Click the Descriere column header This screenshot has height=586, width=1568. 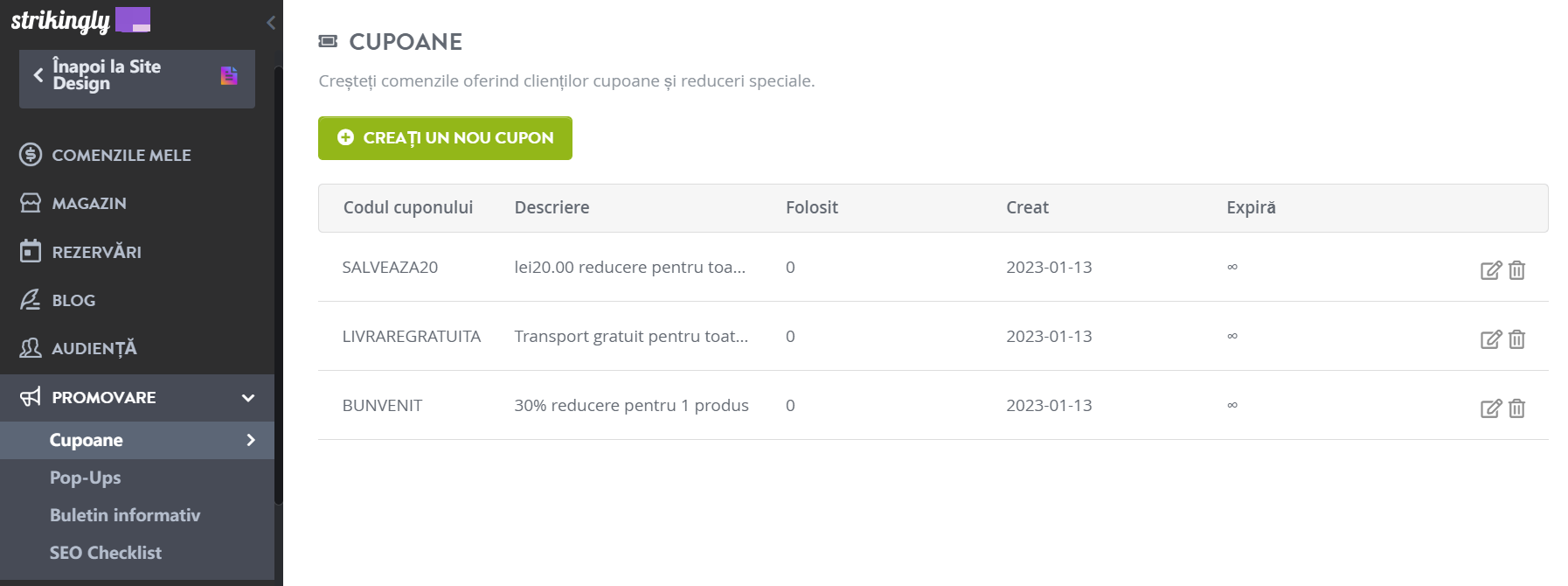[x=552, y=207]
